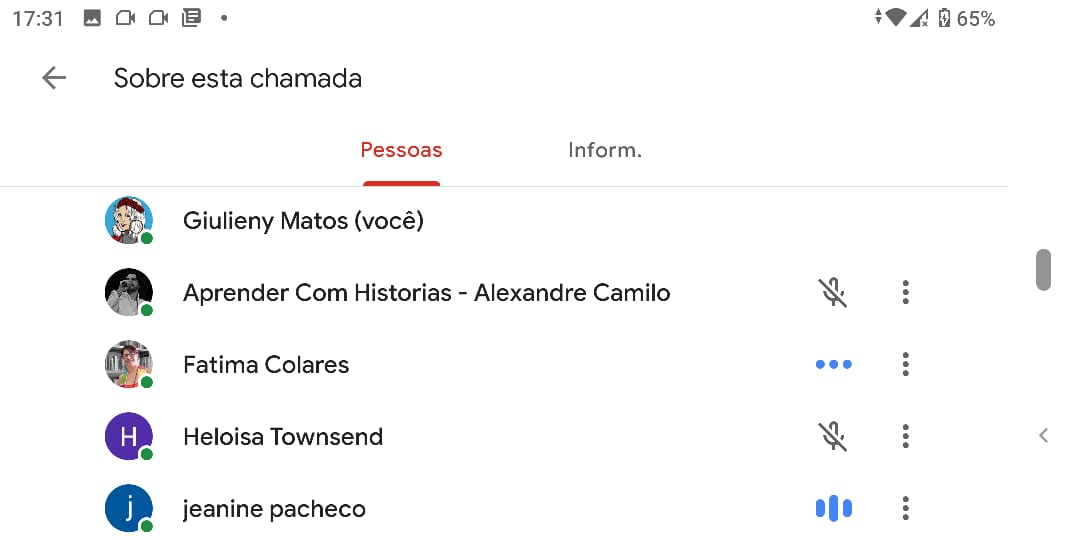This screenshot has width=1080, height=540.
Task: Mute Heloisa Townsend's microphone icon
Action: click(832, 436)
